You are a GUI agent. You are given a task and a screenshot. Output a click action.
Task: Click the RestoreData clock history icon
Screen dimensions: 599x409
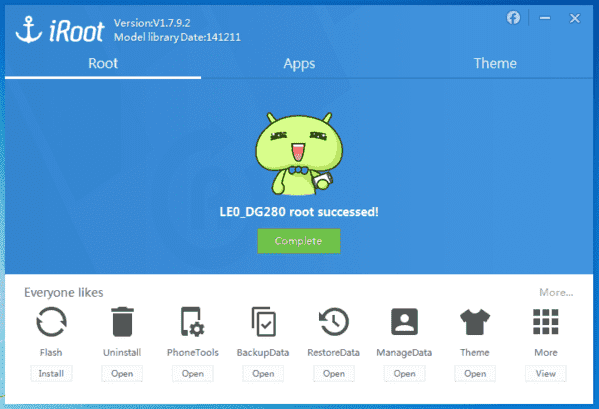click(333, 322)
